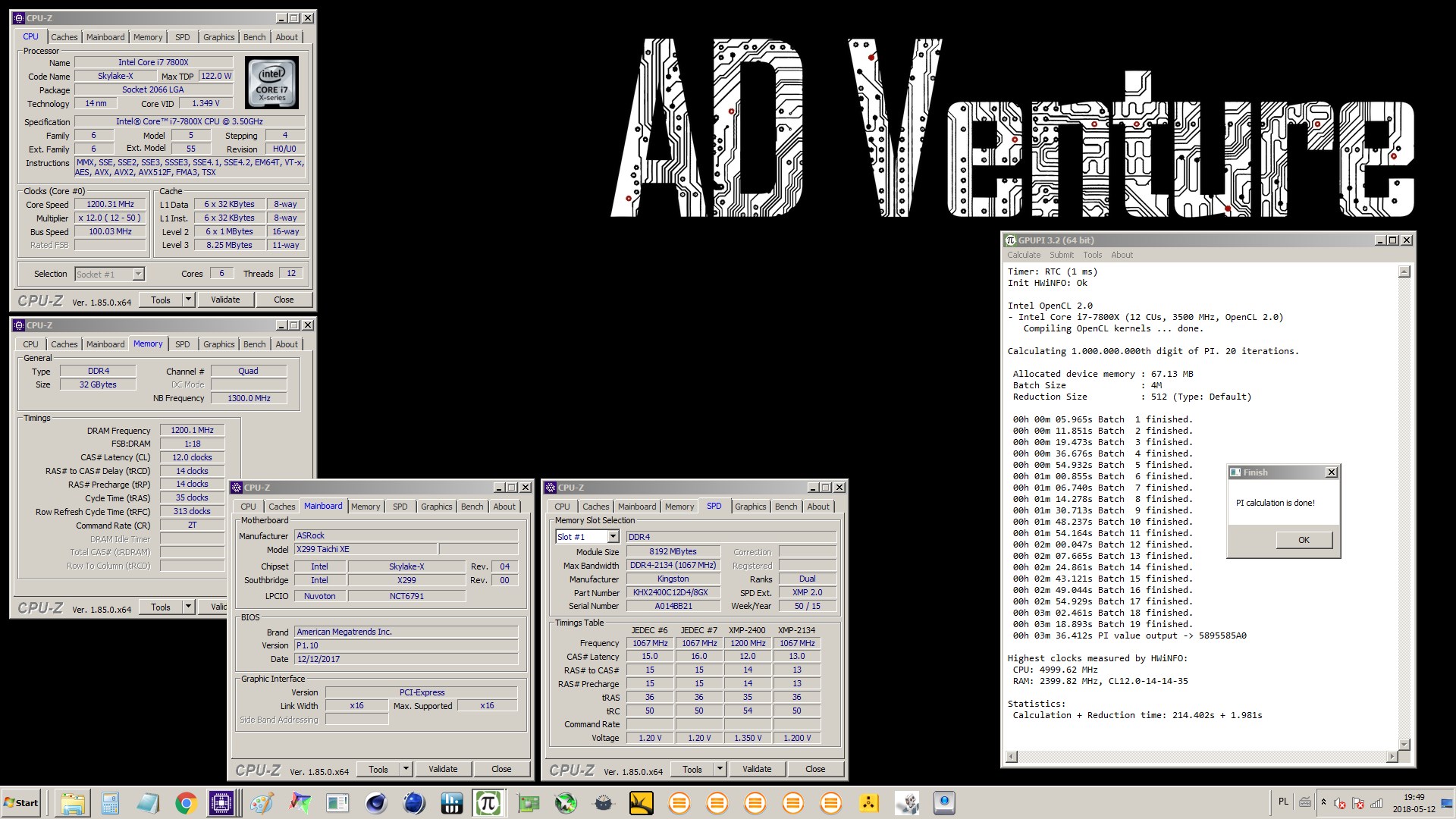Click Tools button in the CPU-Z SPD window
This screenshot has height=819, width=1456.
coord(692,770)
